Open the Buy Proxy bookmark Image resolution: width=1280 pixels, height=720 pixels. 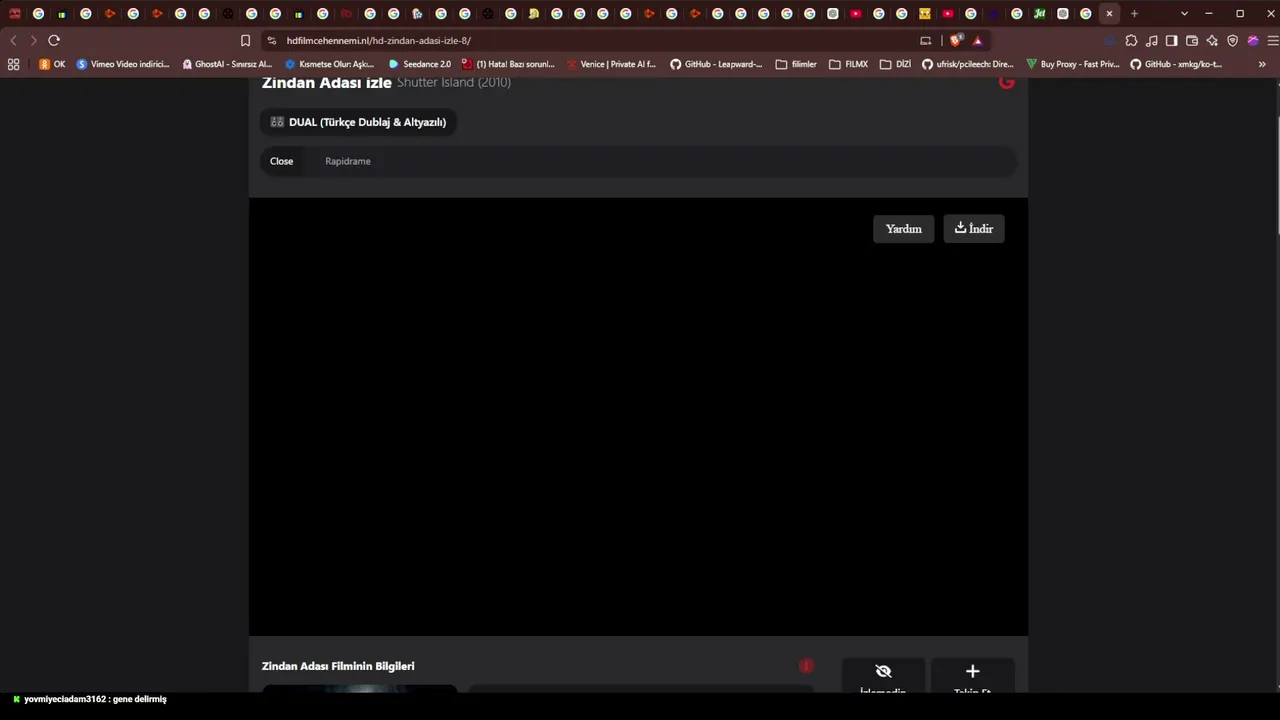1073,64
